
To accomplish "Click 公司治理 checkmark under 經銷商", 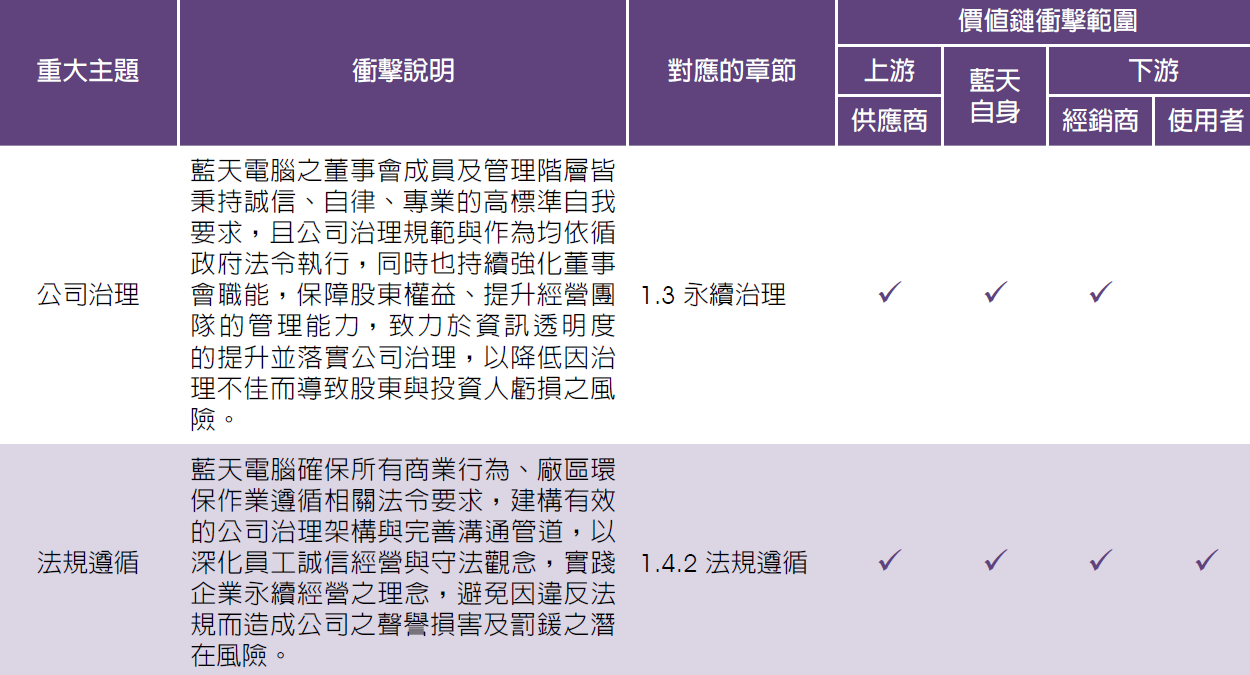I will point(1101,293).
